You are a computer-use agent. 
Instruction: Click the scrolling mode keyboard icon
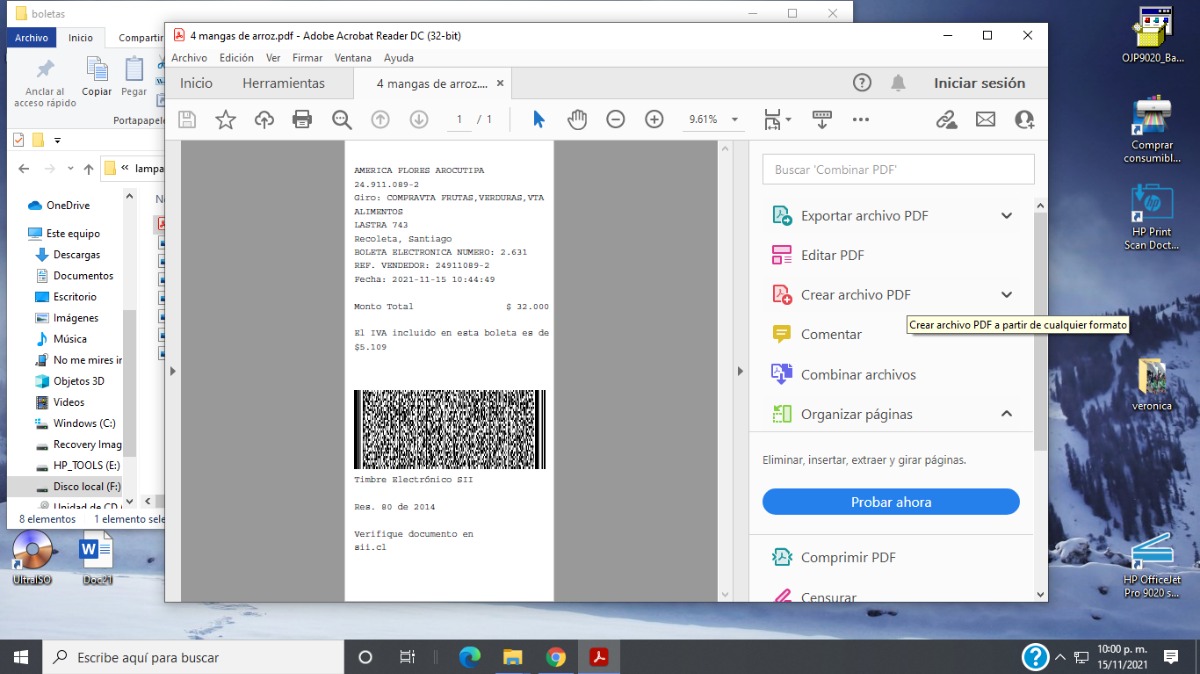[x=822, y=120]
